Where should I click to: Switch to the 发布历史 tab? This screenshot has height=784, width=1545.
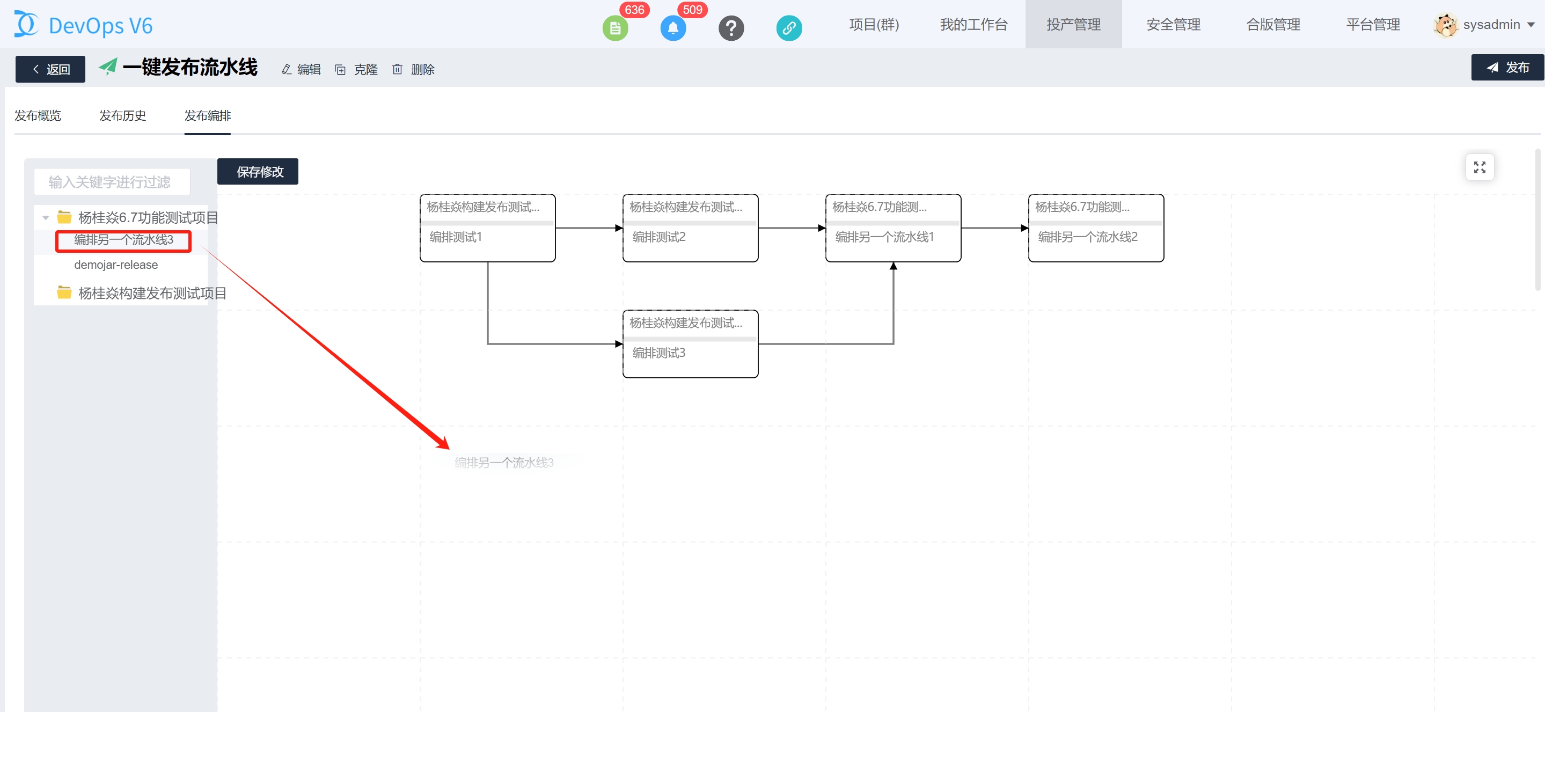pyautogui.click(x=122, y=116)
